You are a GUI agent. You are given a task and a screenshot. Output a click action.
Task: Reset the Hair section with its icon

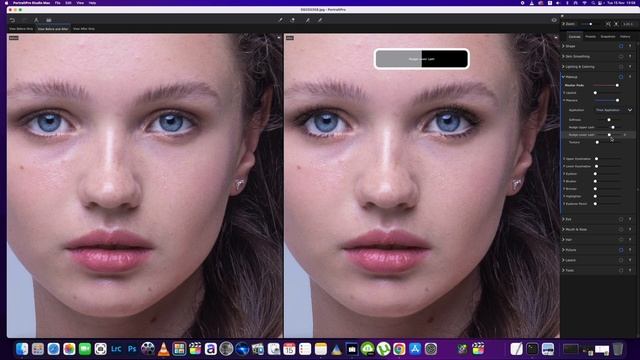(x=630, y=240)
